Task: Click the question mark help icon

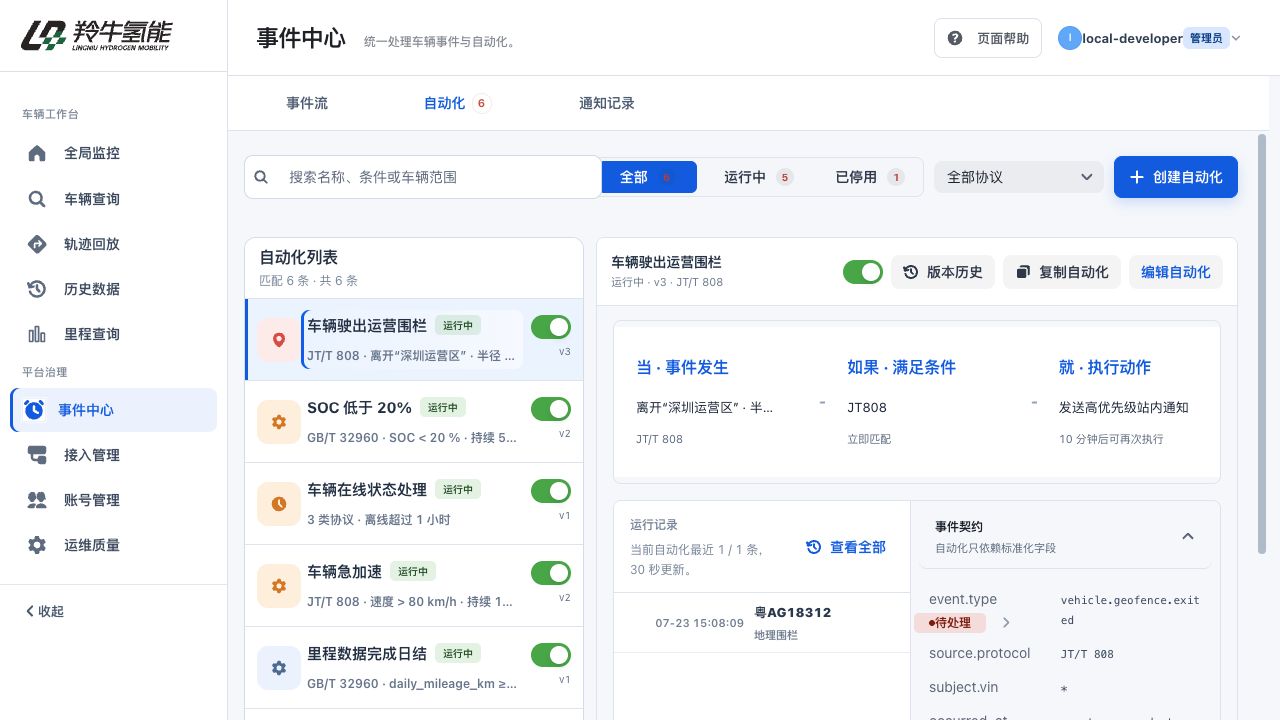Action: click(955, 38)
